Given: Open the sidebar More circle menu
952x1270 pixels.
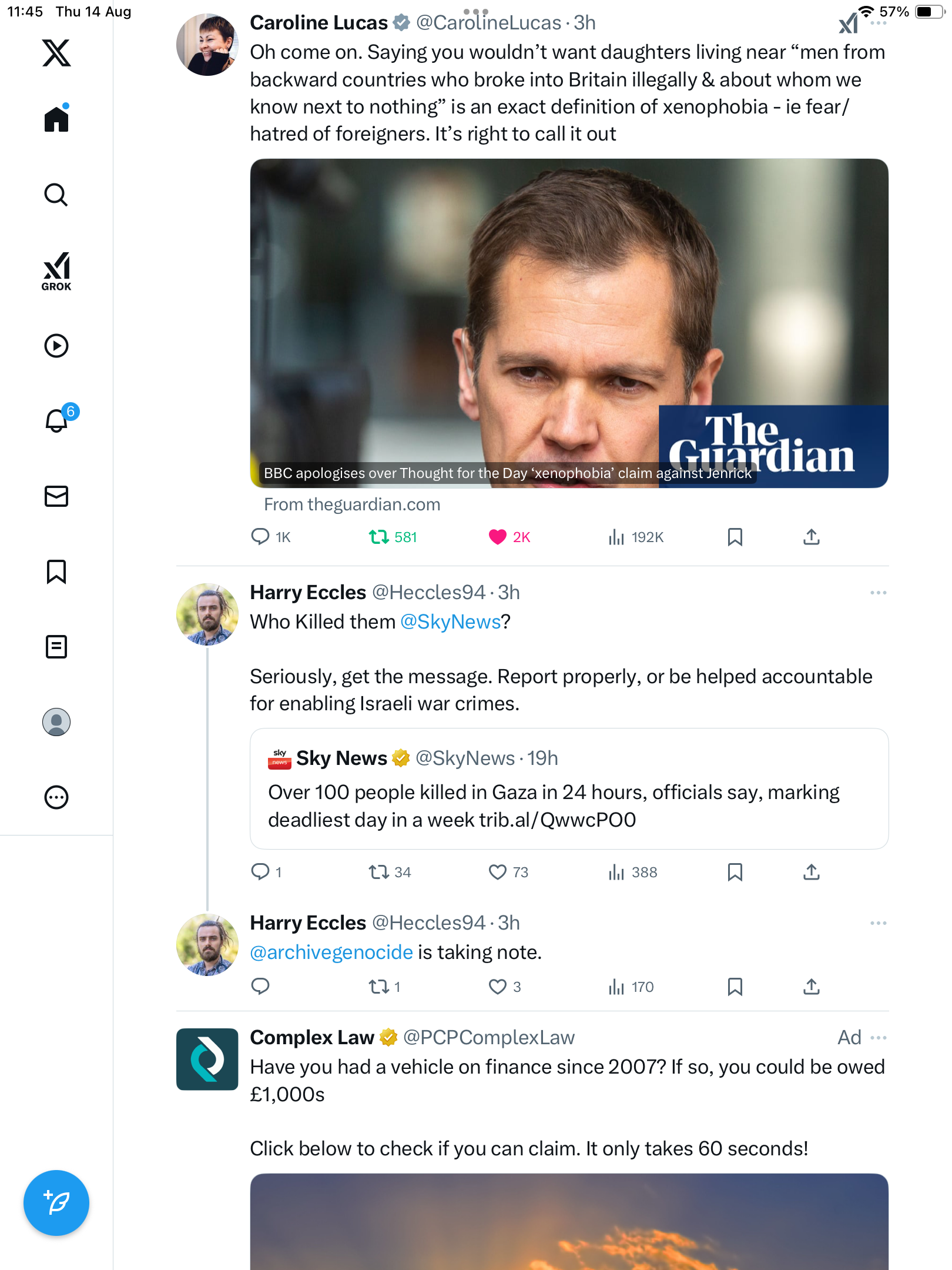Looking at the screenshot, I should pos(56,797).
